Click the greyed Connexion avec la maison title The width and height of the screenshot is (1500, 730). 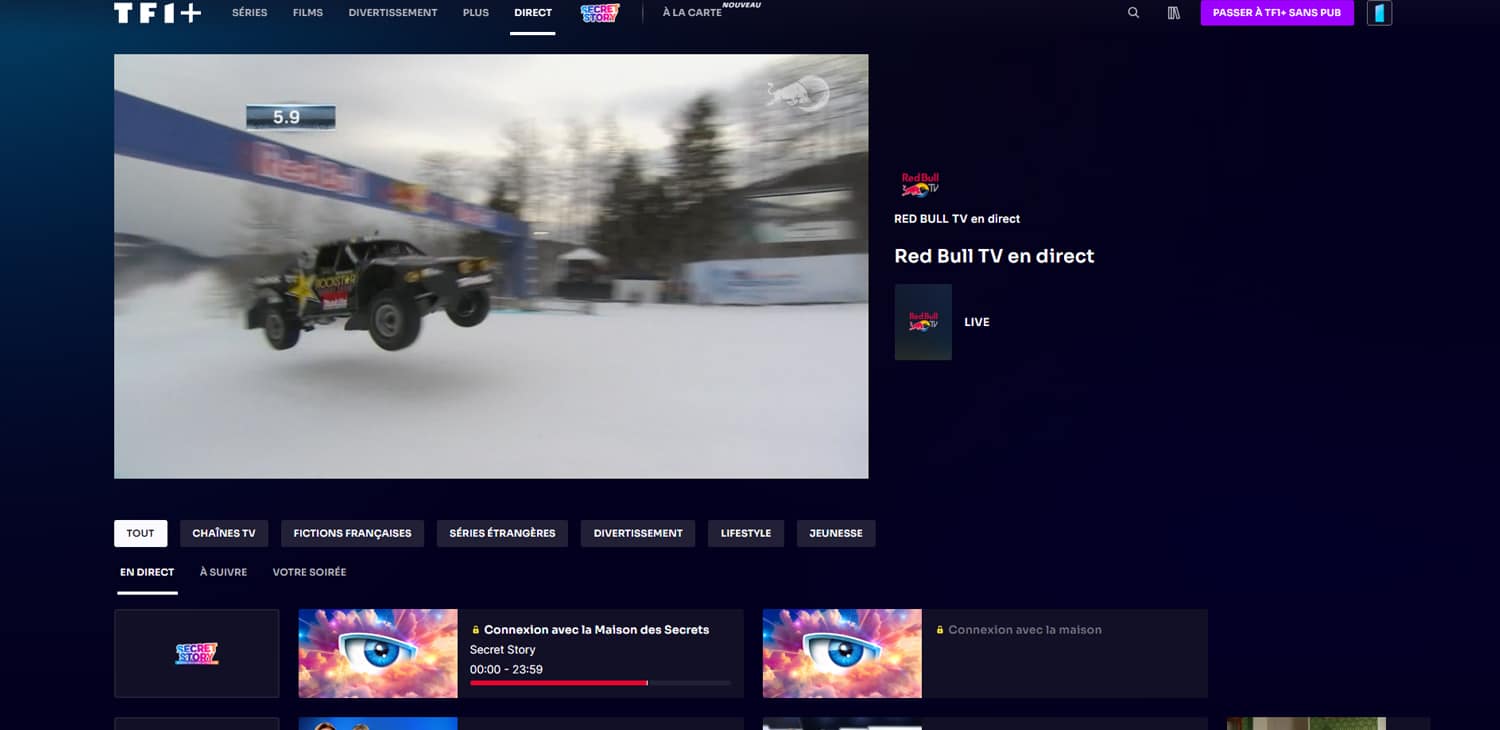point(1025,630)
